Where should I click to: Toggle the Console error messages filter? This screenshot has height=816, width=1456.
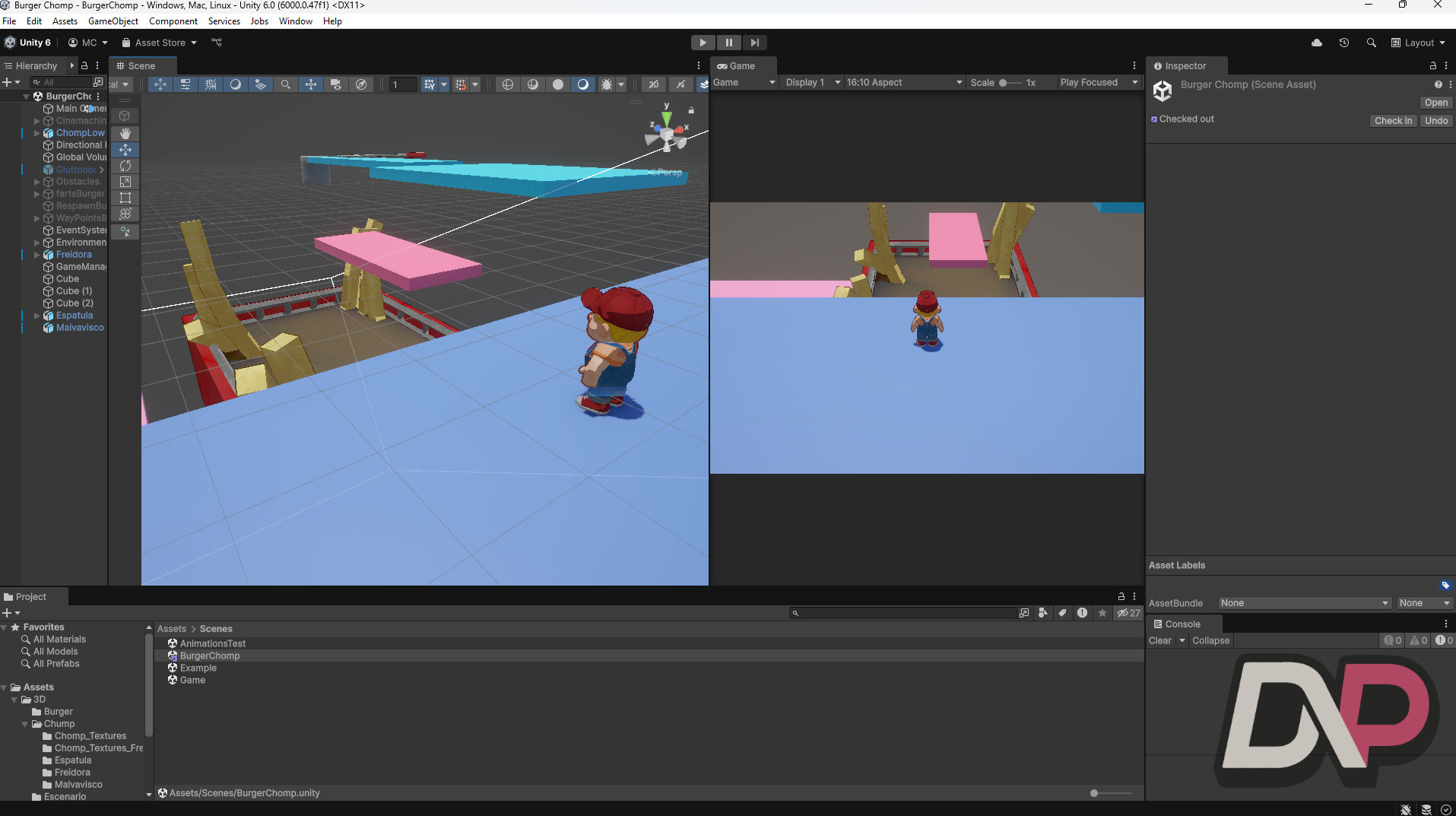coord(1444,641)
